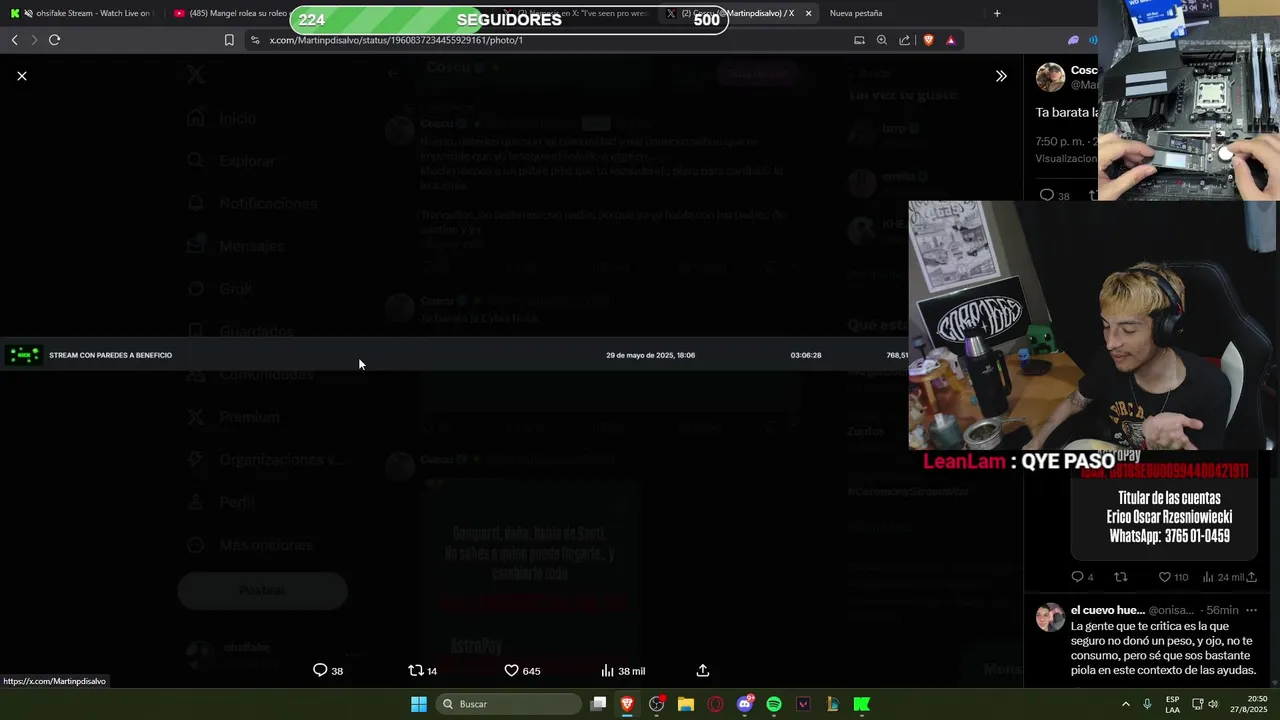The height and width of the screenshot is (720, 1280).
Task: Collapse the side panel with double chevron
Action: click(1001, 76)
